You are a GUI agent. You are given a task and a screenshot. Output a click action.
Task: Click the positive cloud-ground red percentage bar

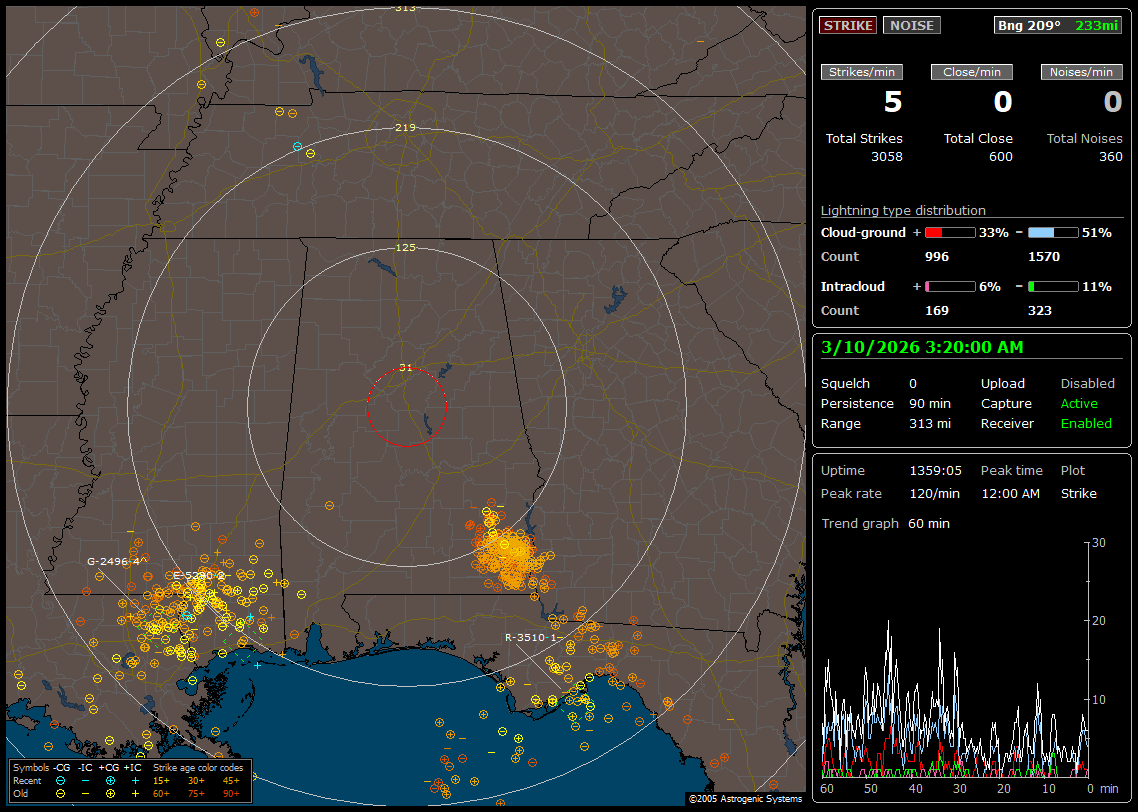pos(950,232)
